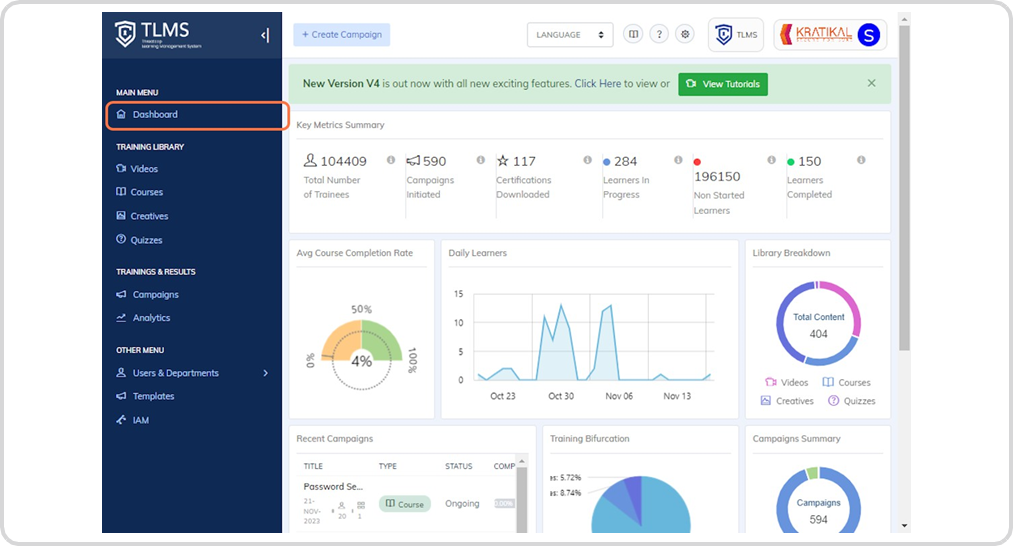The width and height of the screenshot is (1013, 546).
Task: Click the 'Ongoing' status text
Action: 462,504
